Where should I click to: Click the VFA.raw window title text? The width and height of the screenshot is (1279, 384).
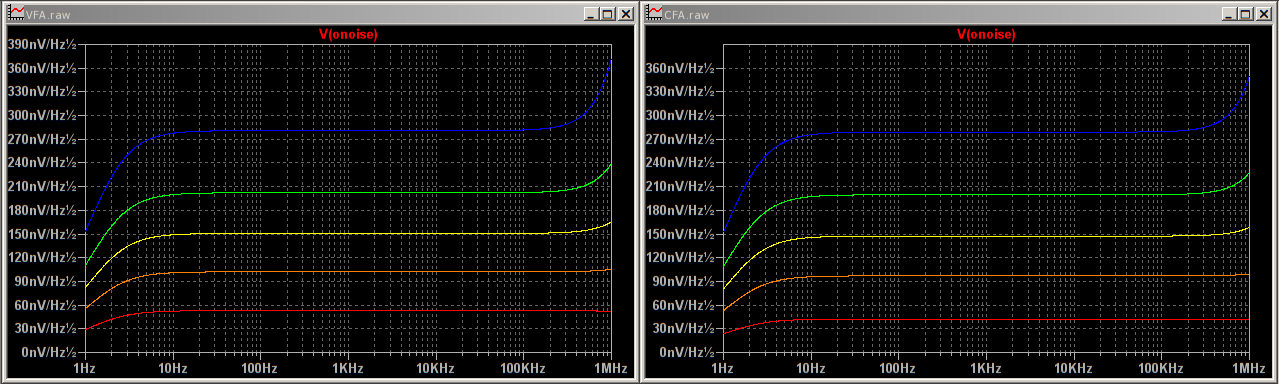[x=47, y=15]
